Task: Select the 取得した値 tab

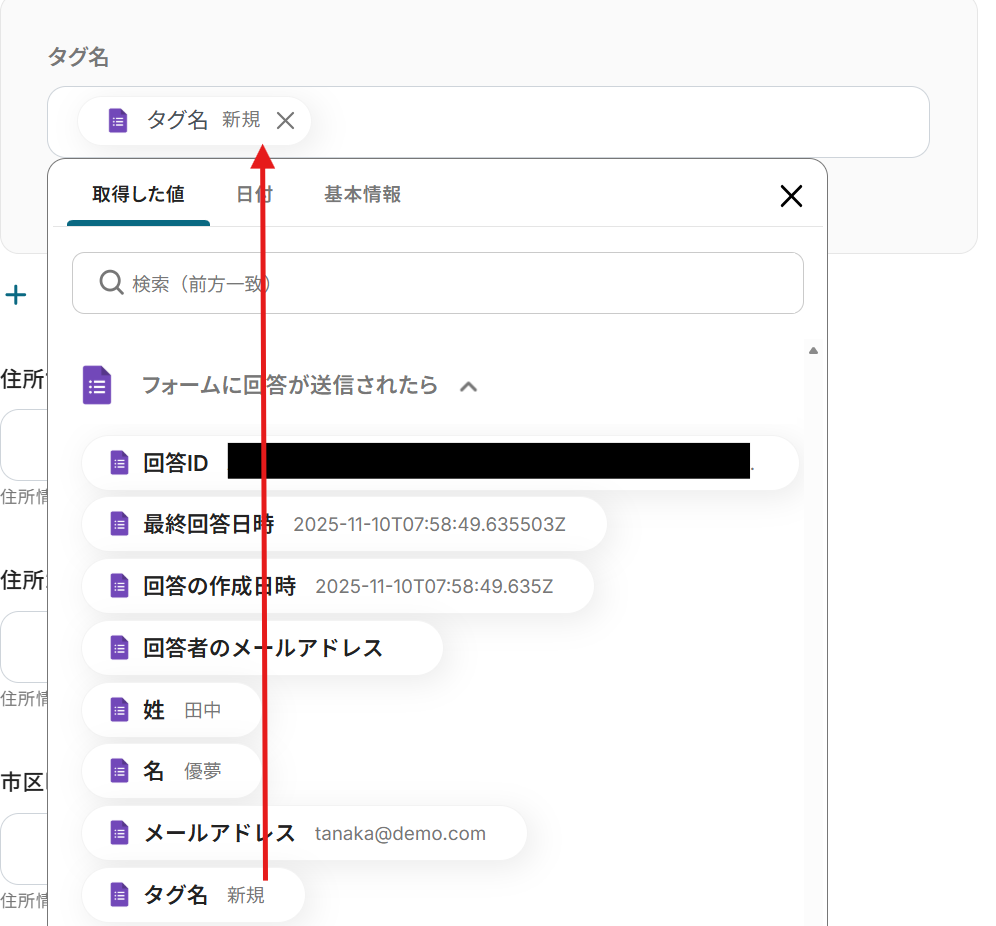Action: tap(138, 195)
